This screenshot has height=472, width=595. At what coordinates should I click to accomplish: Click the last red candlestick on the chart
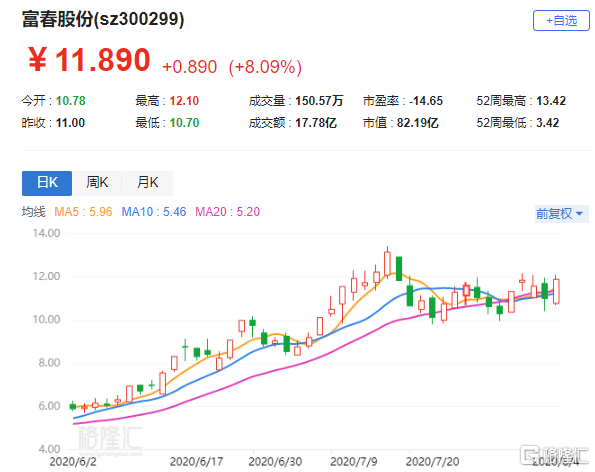pyautogui.click(x=557, y=291)
